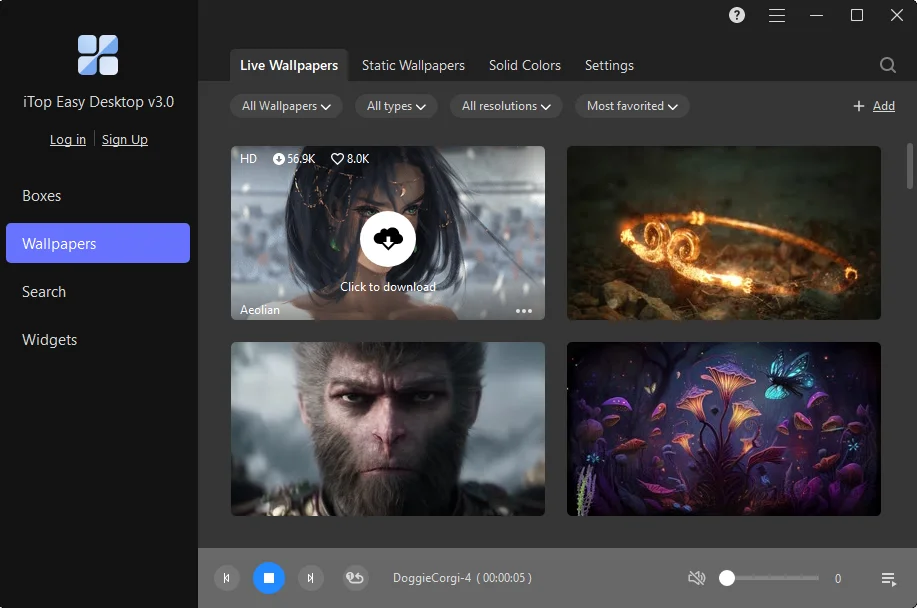Unmute the wallpaper sound speaker icon
This screenshot has width=917, height=608.
tap(697, 578)
